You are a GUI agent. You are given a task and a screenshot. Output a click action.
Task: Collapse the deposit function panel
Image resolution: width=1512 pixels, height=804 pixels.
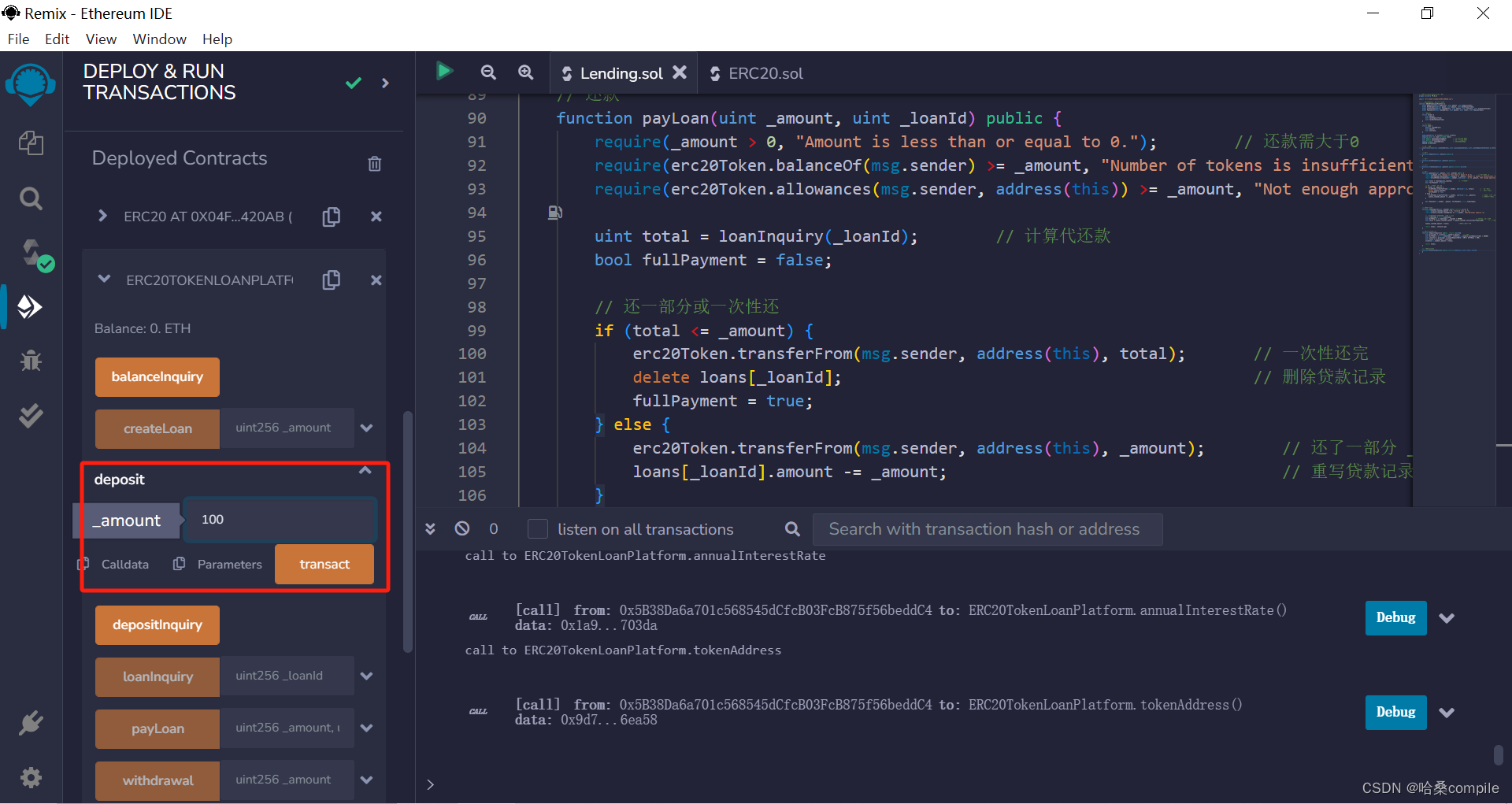click(x=365, y=471)
